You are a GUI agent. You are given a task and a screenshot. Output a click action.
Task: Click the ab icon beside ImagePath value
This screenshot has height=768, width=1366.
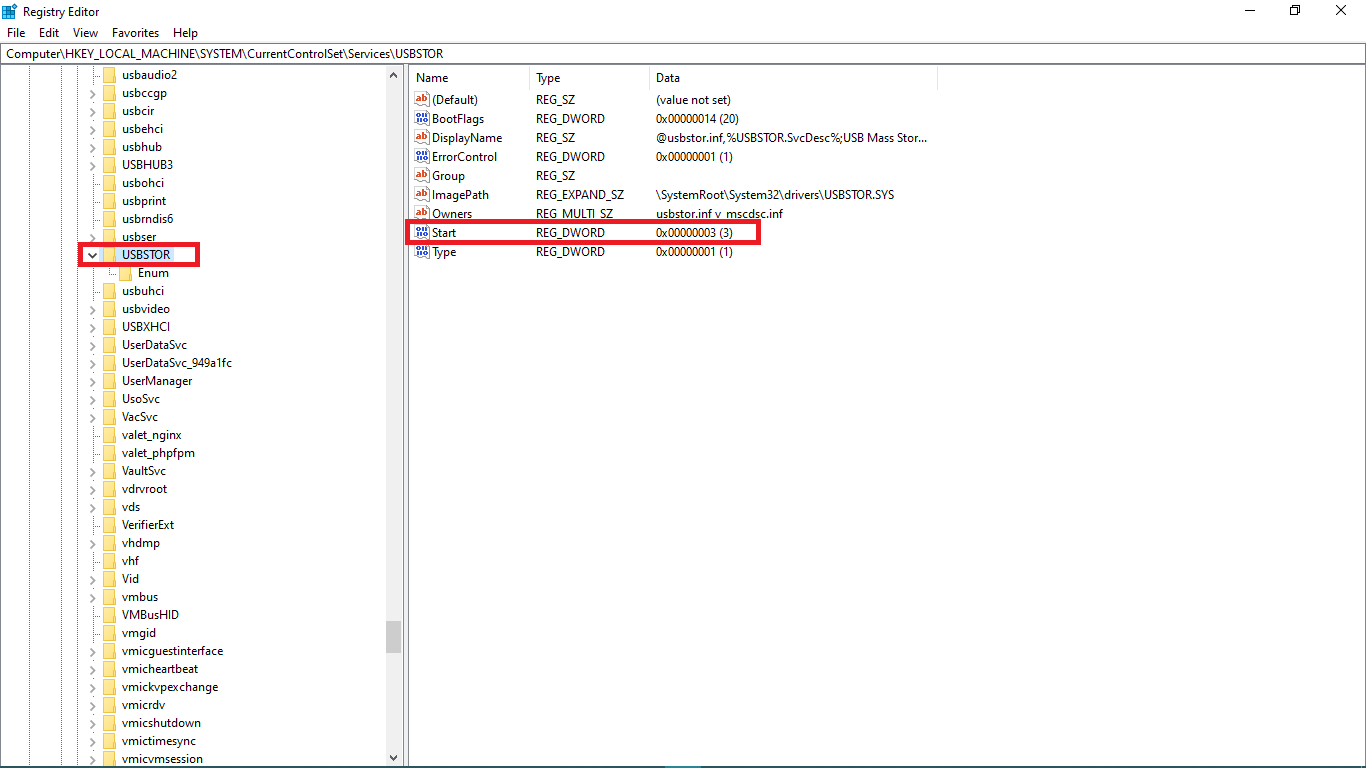tap(421, 194)
